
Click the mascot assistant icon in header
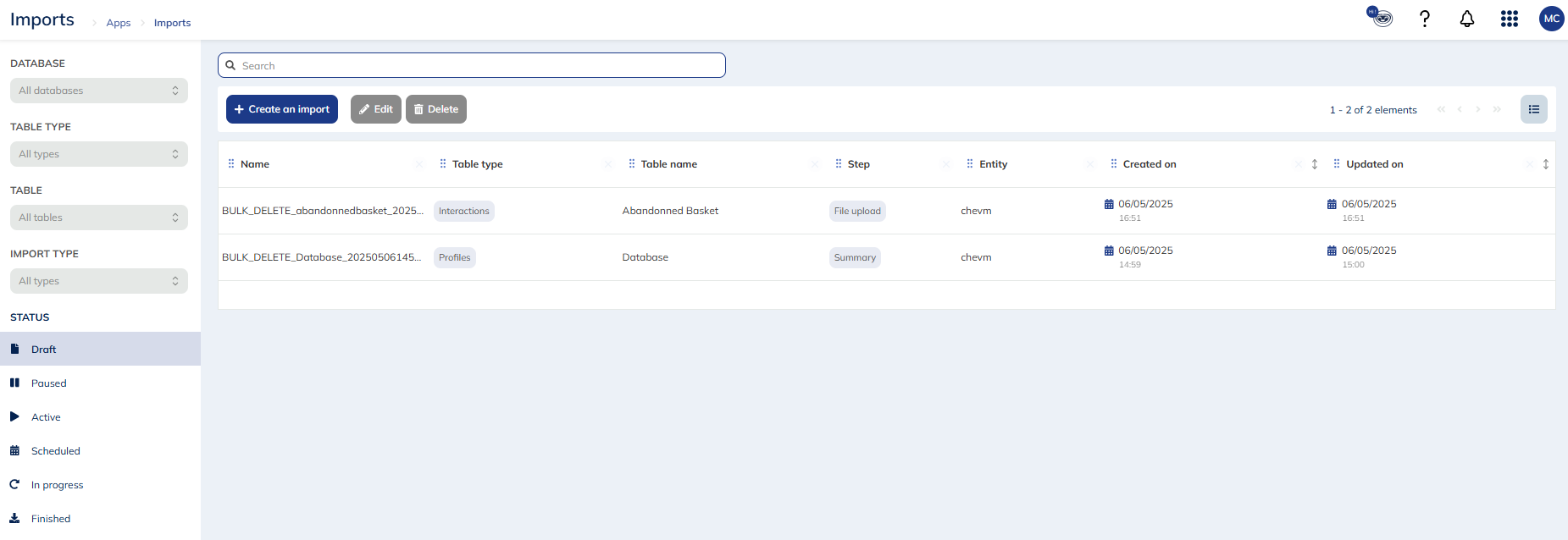pyautogui.click(x=1380, y=17)
